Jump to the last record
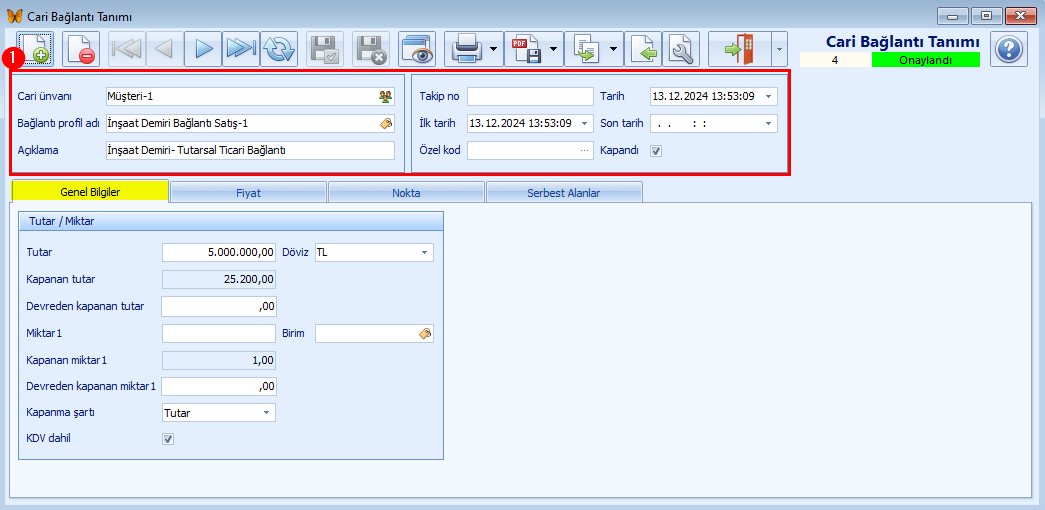The height and width of the screenshot is (510, 1045). [241, 49]
